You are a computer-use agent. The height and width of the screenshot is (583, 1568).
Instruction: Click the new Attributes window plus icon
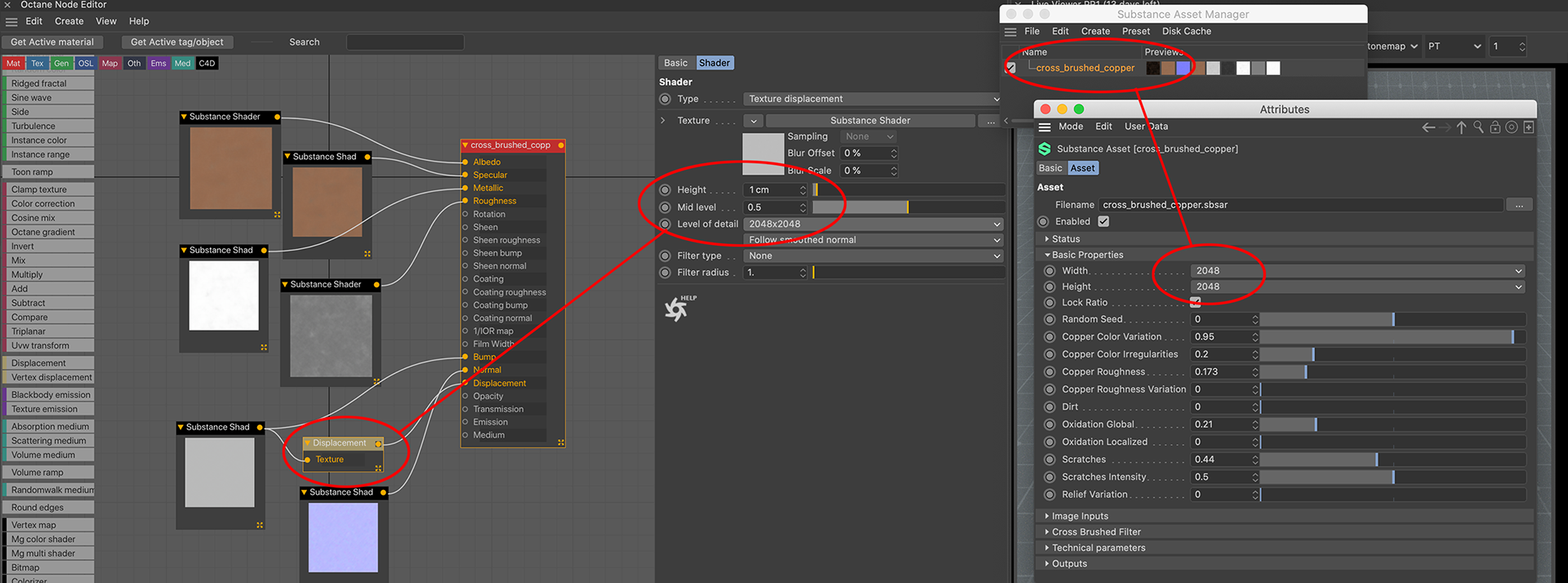1529,127
